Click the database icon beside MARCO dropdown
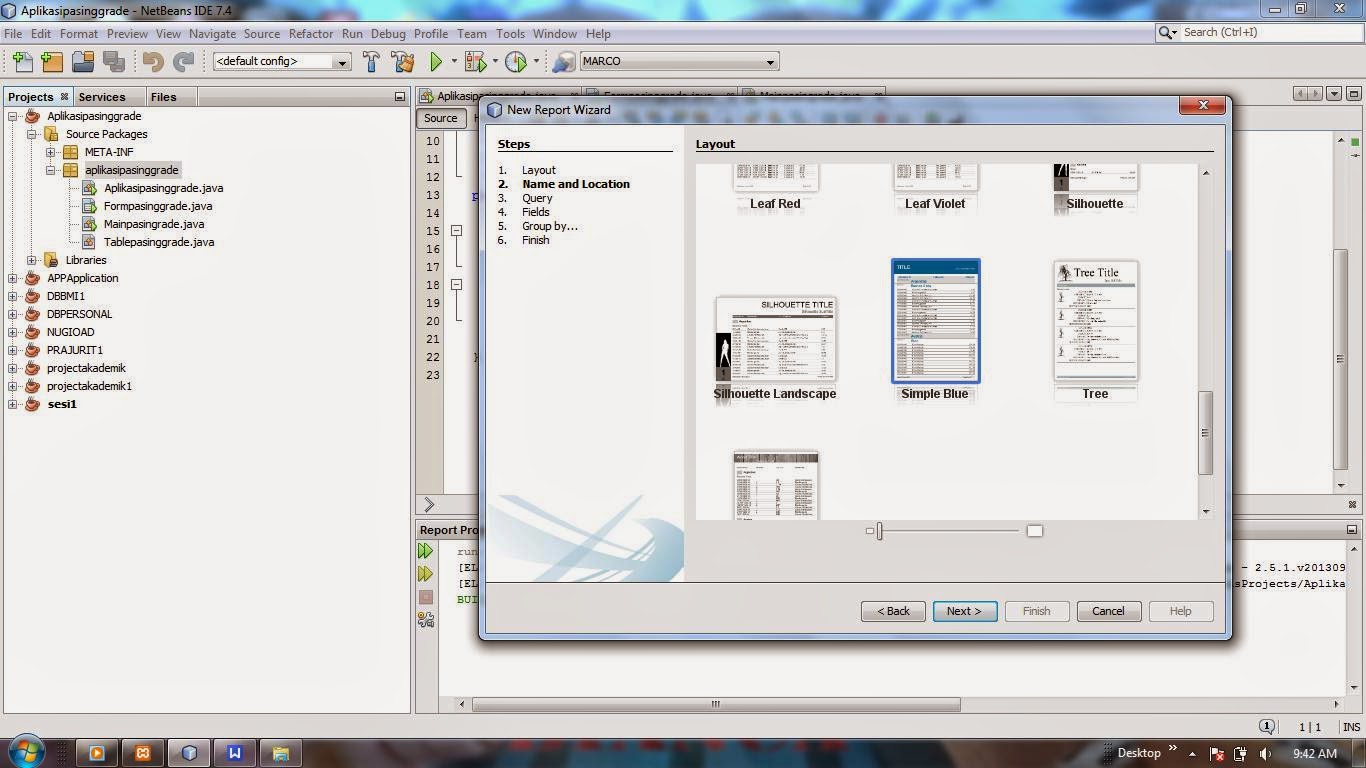Image resolution: width=1366 pixels, height=768 pixels. 564,62
